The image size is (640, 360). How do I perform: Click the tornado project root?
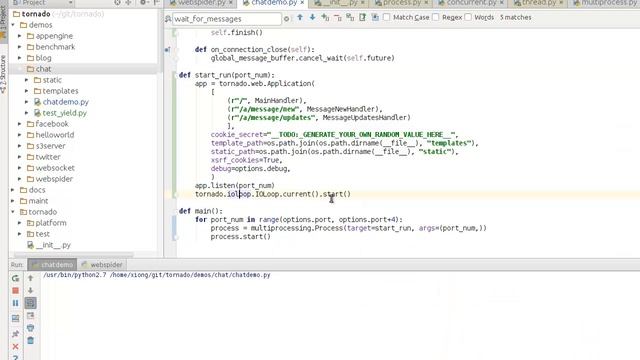pyautogui.click(x=36, y=14)
